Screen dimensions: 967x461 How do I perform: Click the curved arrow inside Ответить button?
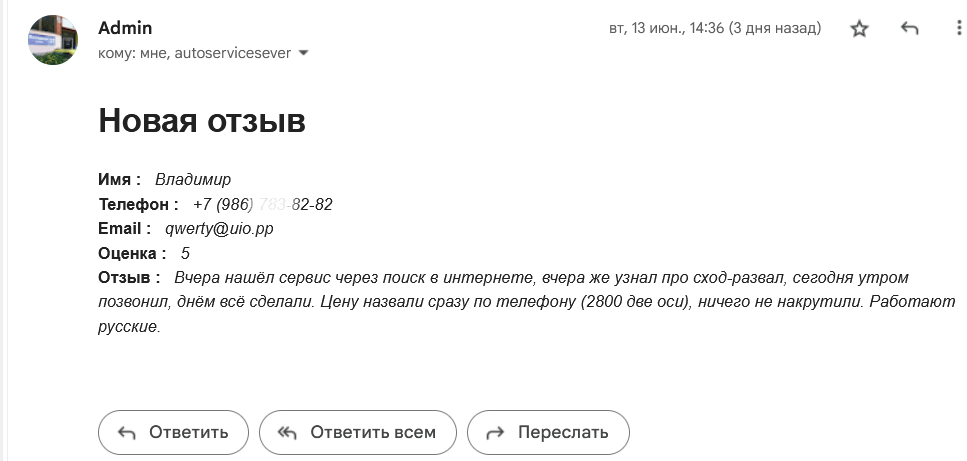(126, 433)
